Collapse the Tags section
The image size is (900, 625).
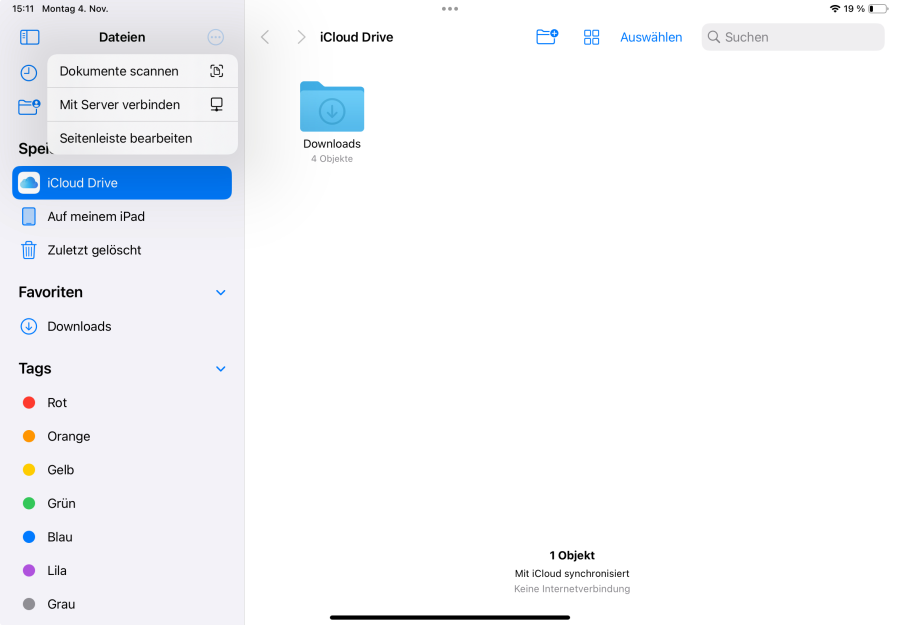tap(220, 368)
